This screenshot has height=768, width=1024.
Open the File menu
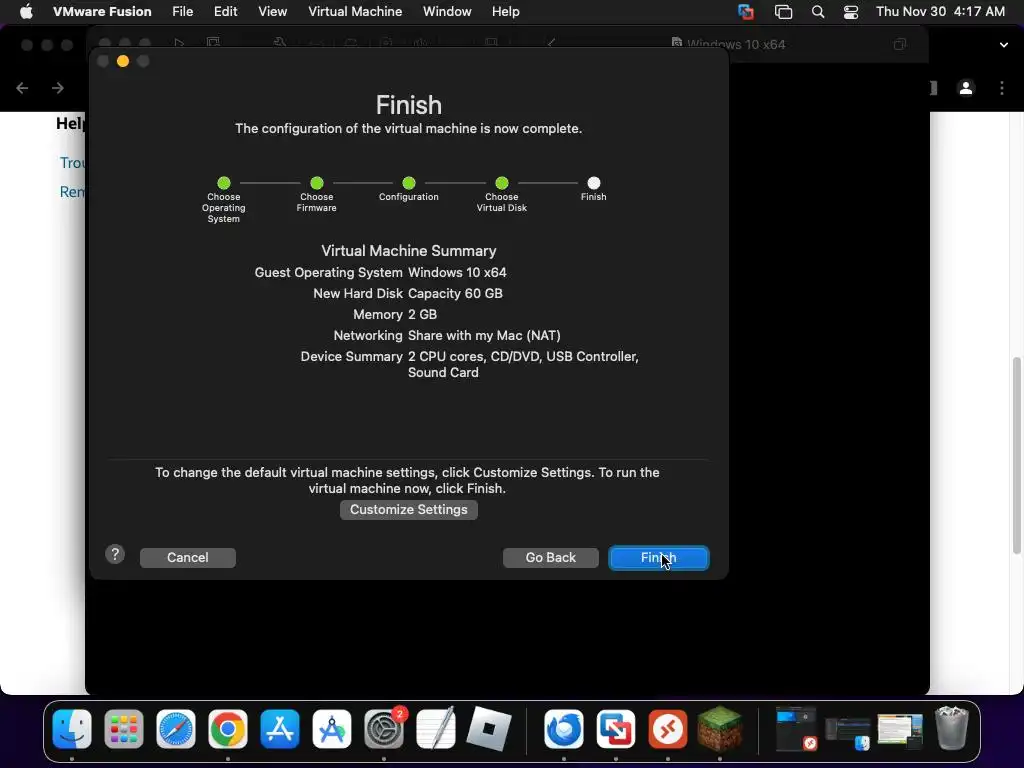pos(182,11)
